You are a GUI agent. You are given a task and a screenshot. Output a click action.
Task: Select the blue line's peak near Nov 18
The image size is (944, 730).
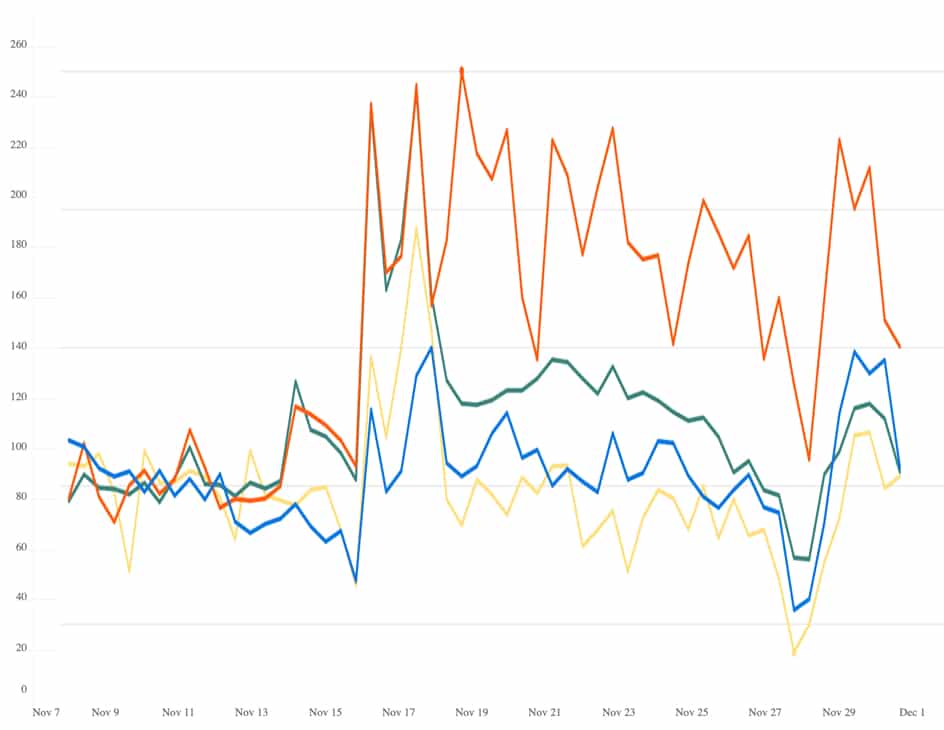431,347
